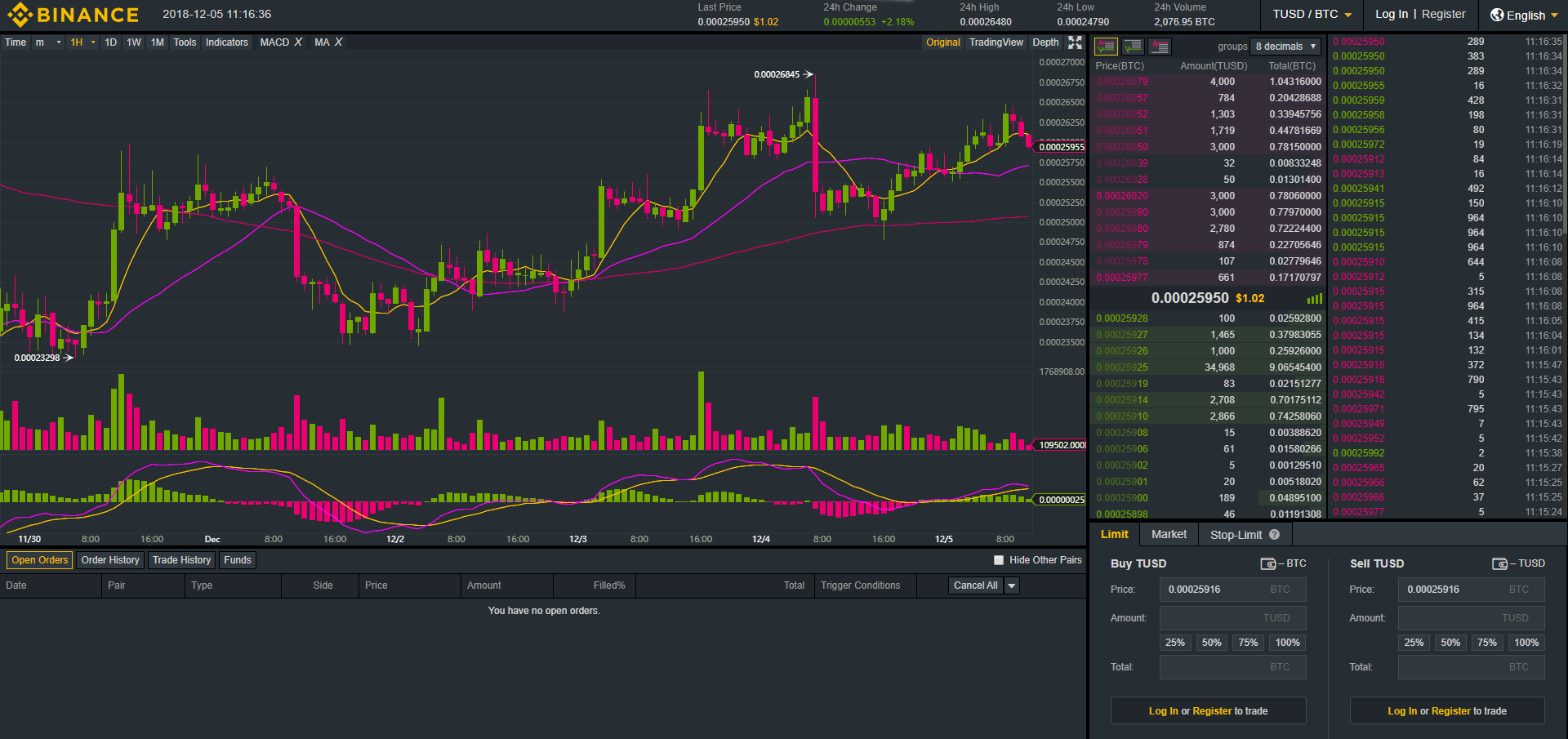
Task: Show buy orders only in order book
Action: 1133,47
